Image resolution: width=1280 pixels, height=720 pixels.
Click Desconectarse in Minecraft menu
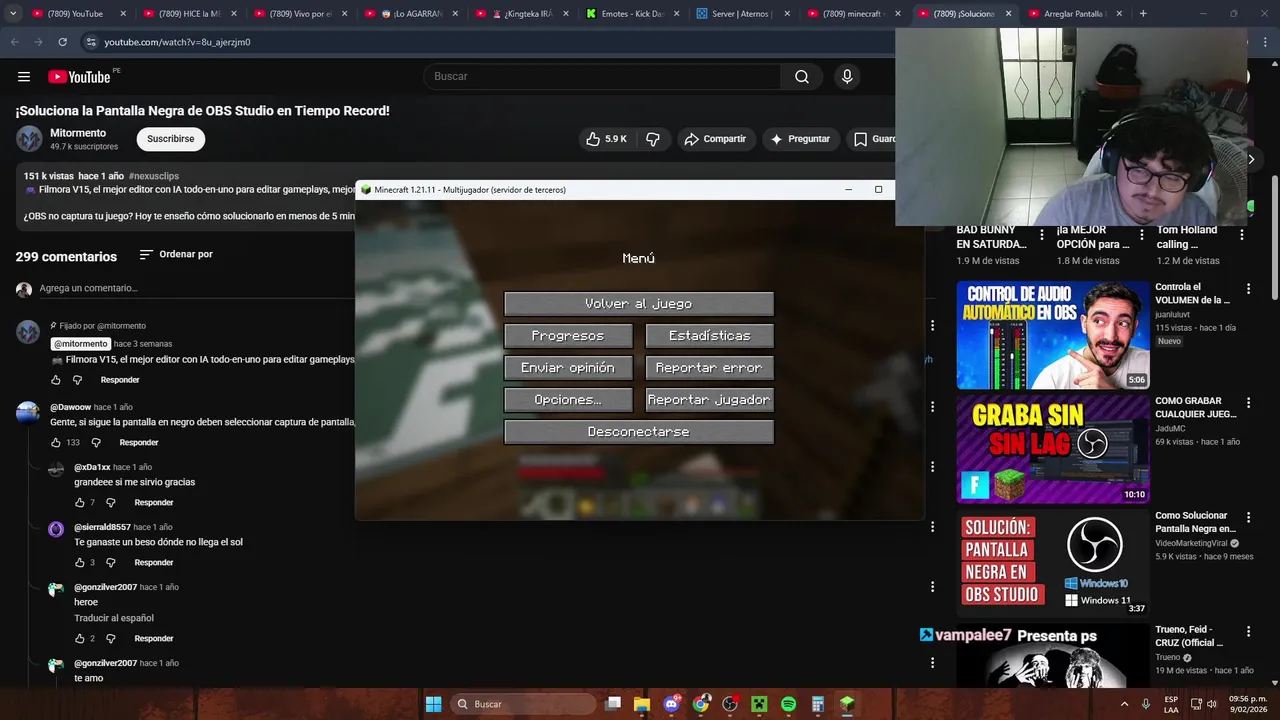[639, 432]
